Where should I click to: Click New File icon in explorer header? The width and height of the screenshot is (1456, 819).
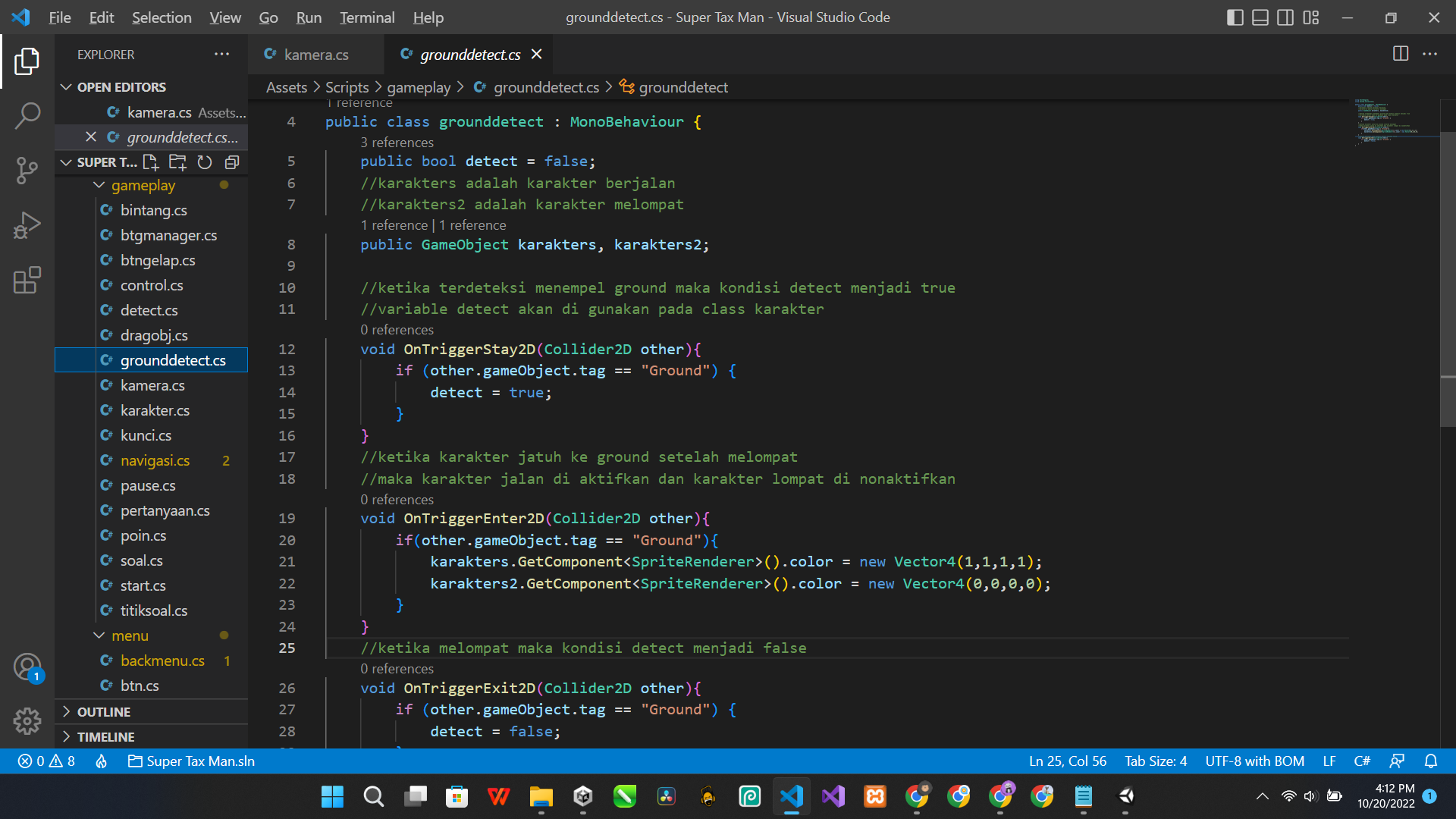(150, 162)
